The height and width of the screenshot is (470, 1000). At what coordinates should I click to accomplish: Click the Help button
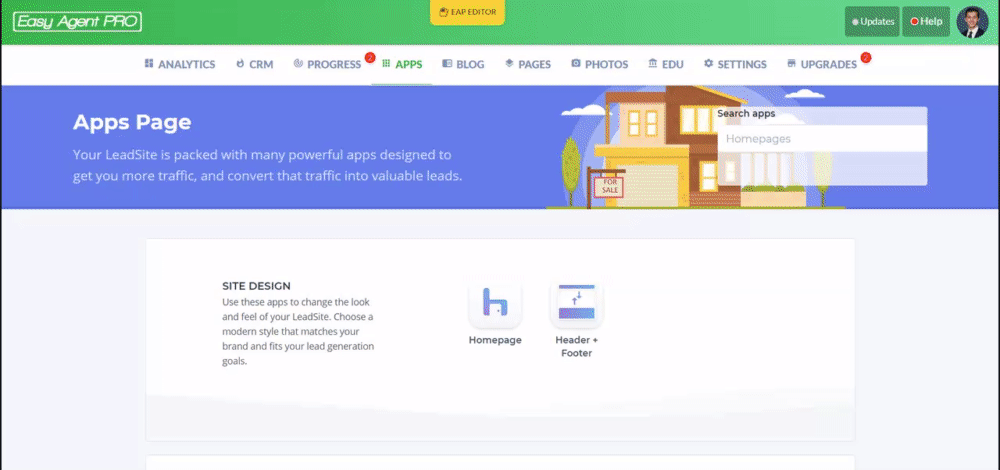pyautogui.click(x=925, y=22)
